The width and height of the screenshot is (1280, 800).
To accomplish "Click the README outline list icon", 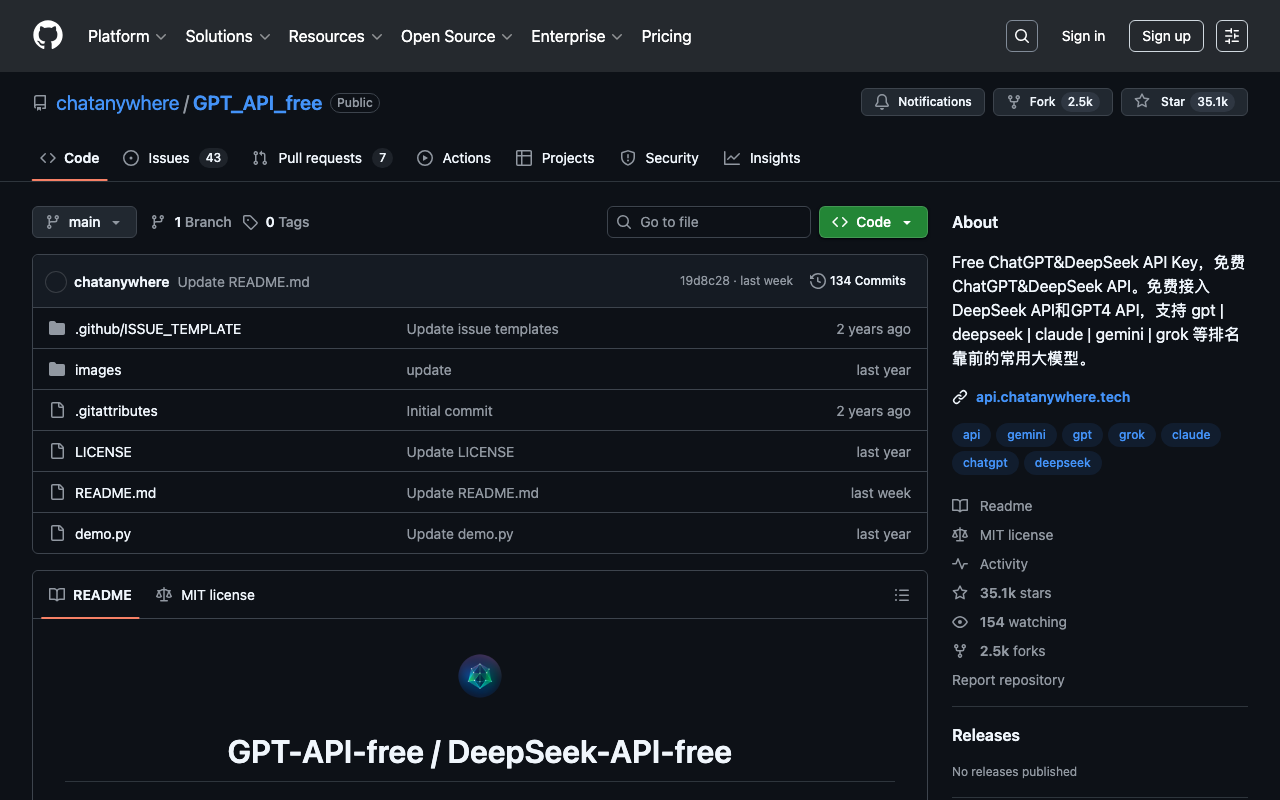I will click(x=901, y=595).
